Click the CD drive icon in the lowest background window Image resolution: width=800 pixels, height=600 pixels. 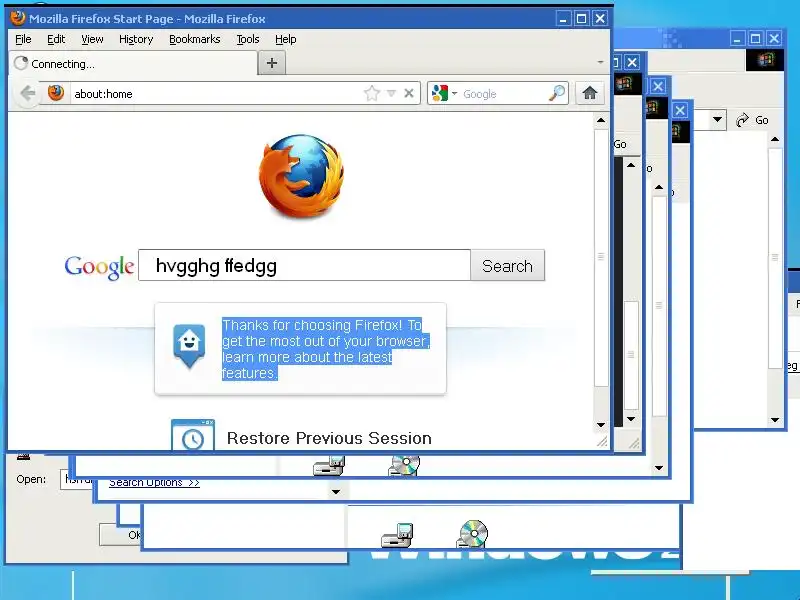473,534
